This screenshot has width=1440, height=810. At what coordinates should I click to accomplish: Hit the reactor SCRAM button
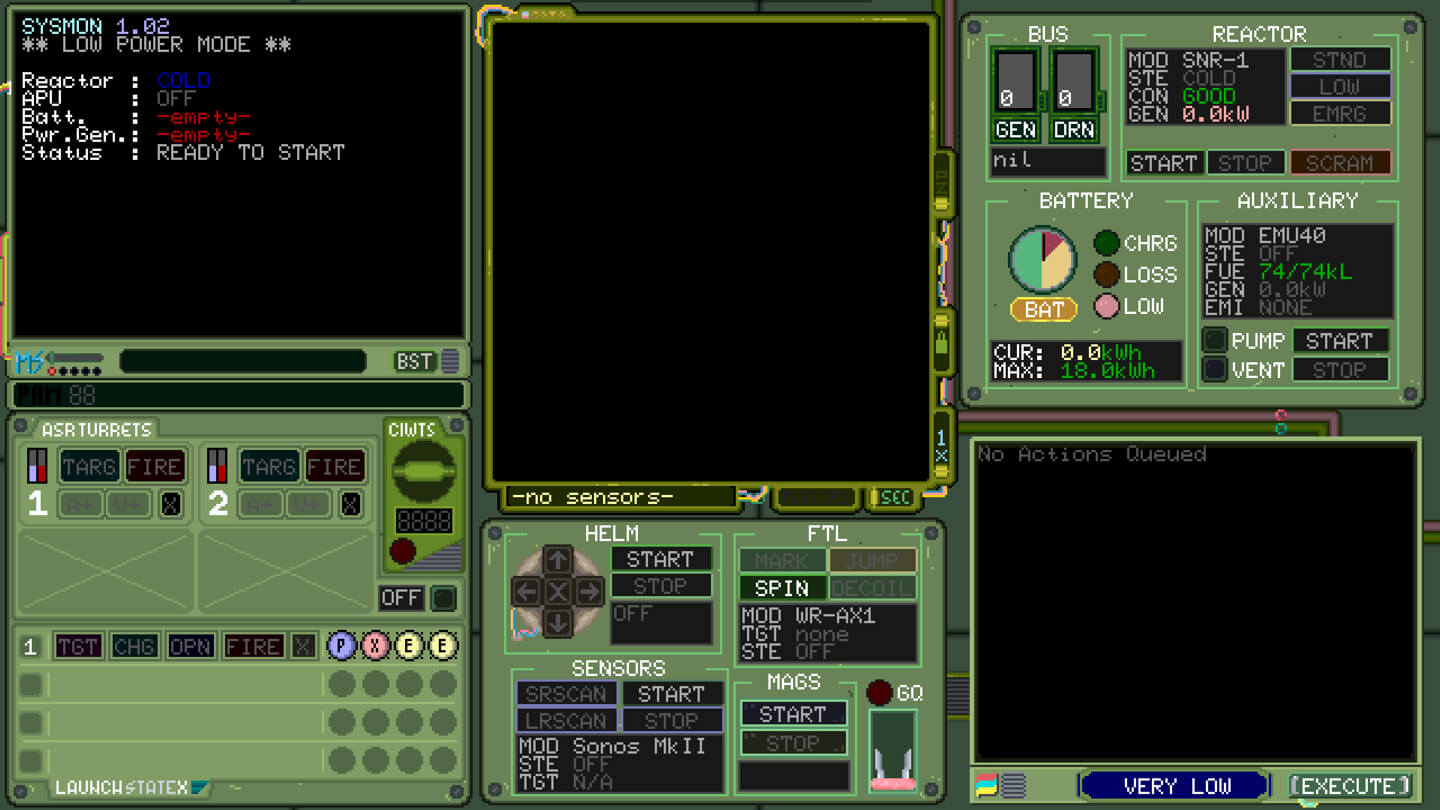(x=1340, y=163)
